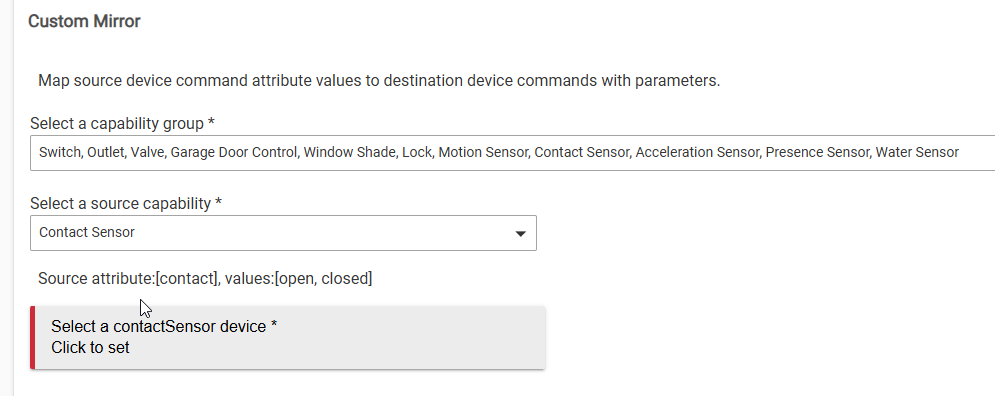Click the source capability dropdown arrow
This screenshot has height=396, width=995.
520,234
